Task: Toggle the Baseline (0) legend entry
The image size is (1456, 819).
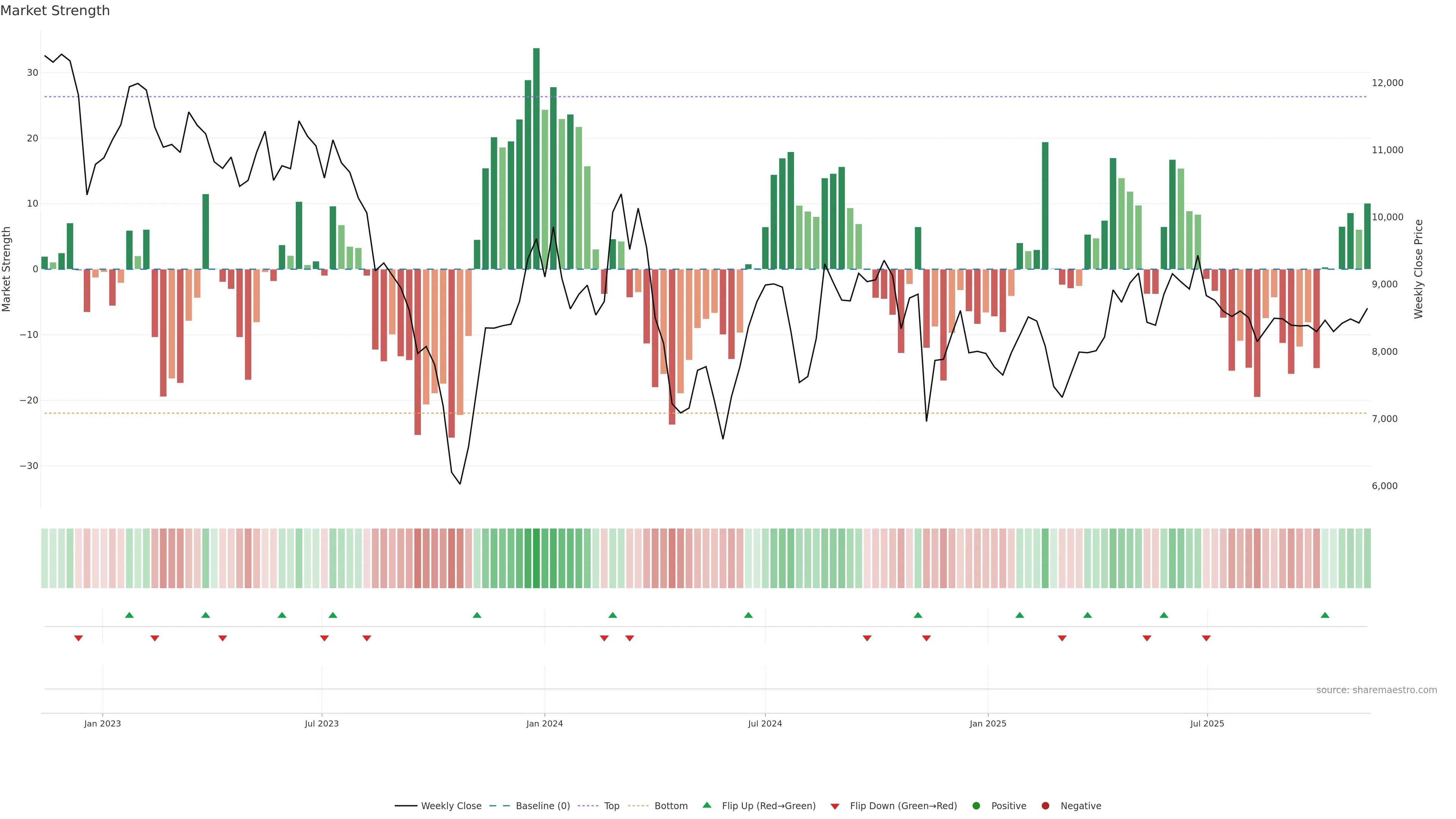Action: (x=543, y=806)
